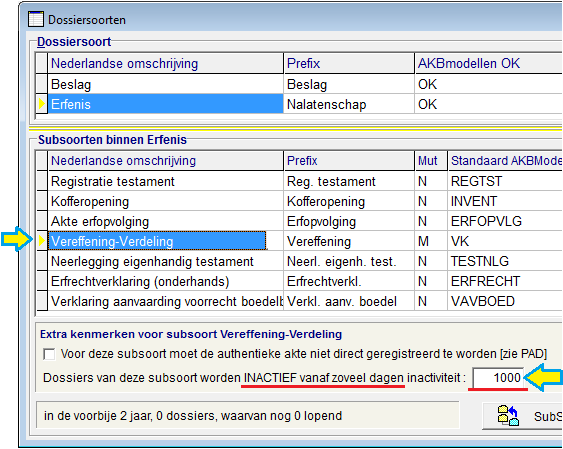Image resolution: width=563 pixels, height=449 pixels.
Task: Click the AKBmodellen OK column header
Action: click(488, 64)
